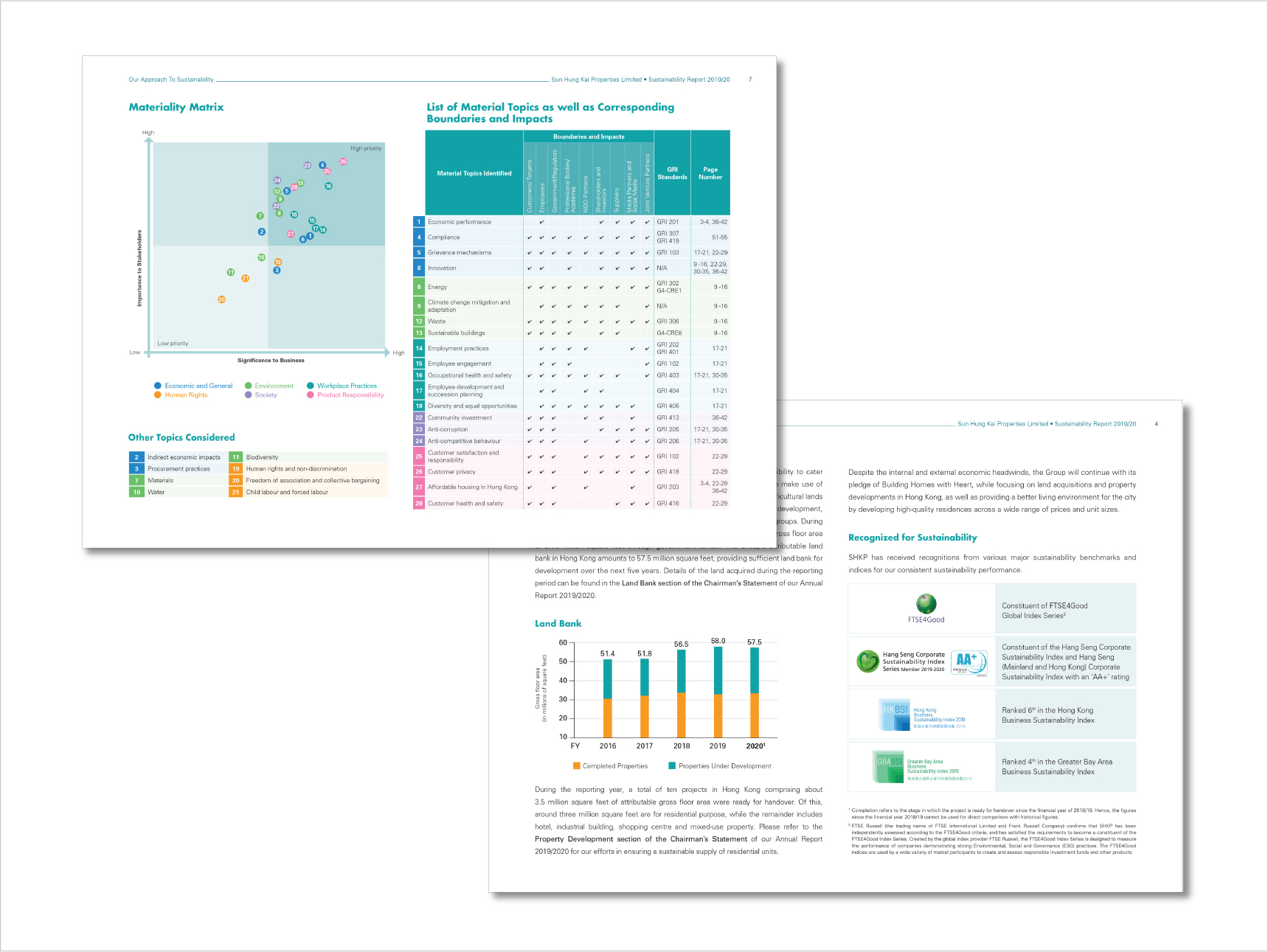
Task: Click the 'Other Topics Considered' heading
Action: point(181,437)
